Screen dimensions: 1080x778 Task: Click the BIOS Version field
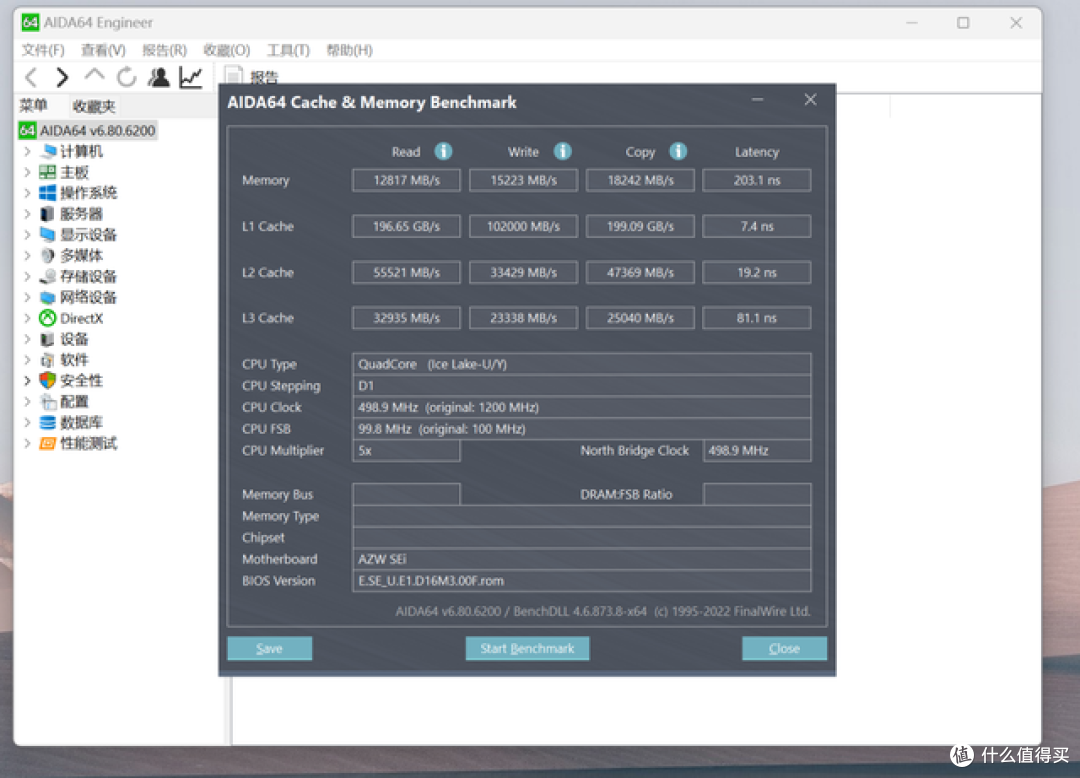pyautogui.click(x=581, y=581)
